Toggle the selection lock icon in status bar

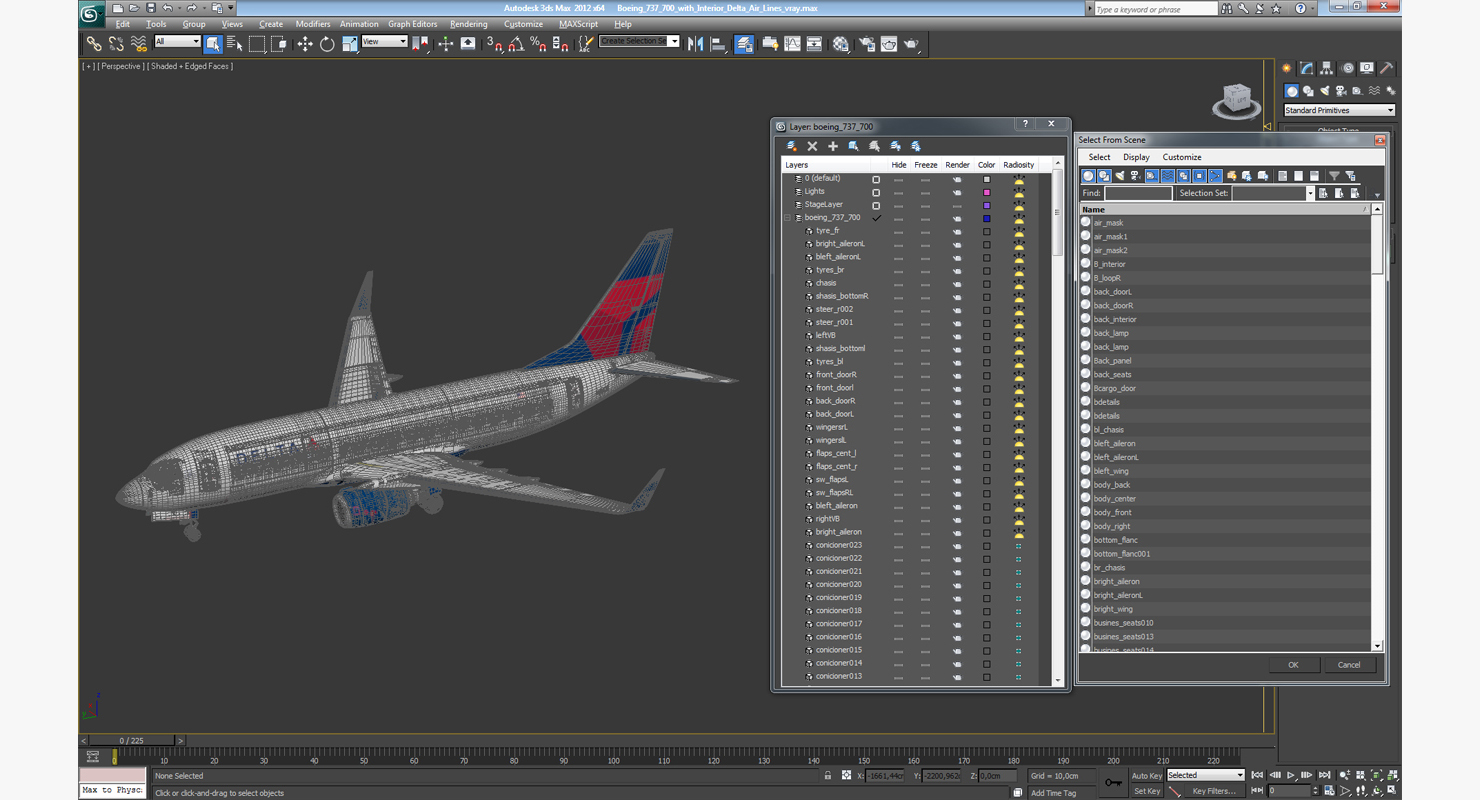coord(827,776)
